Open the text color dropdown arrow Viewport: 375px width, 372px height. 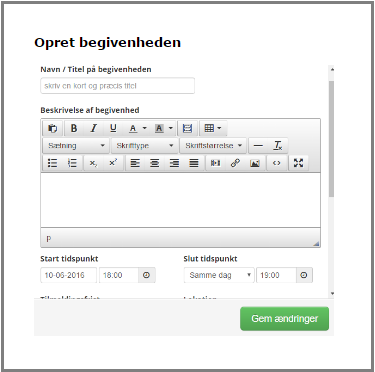tap(145, 128)
